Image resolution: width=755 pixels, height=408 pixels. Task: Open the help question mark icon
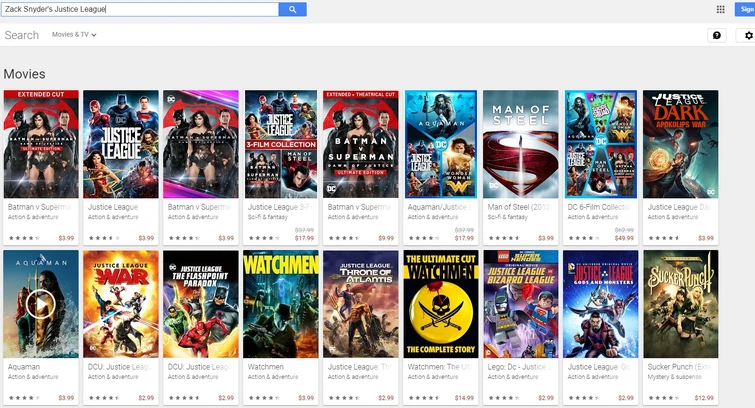click(x=716, y=35)
